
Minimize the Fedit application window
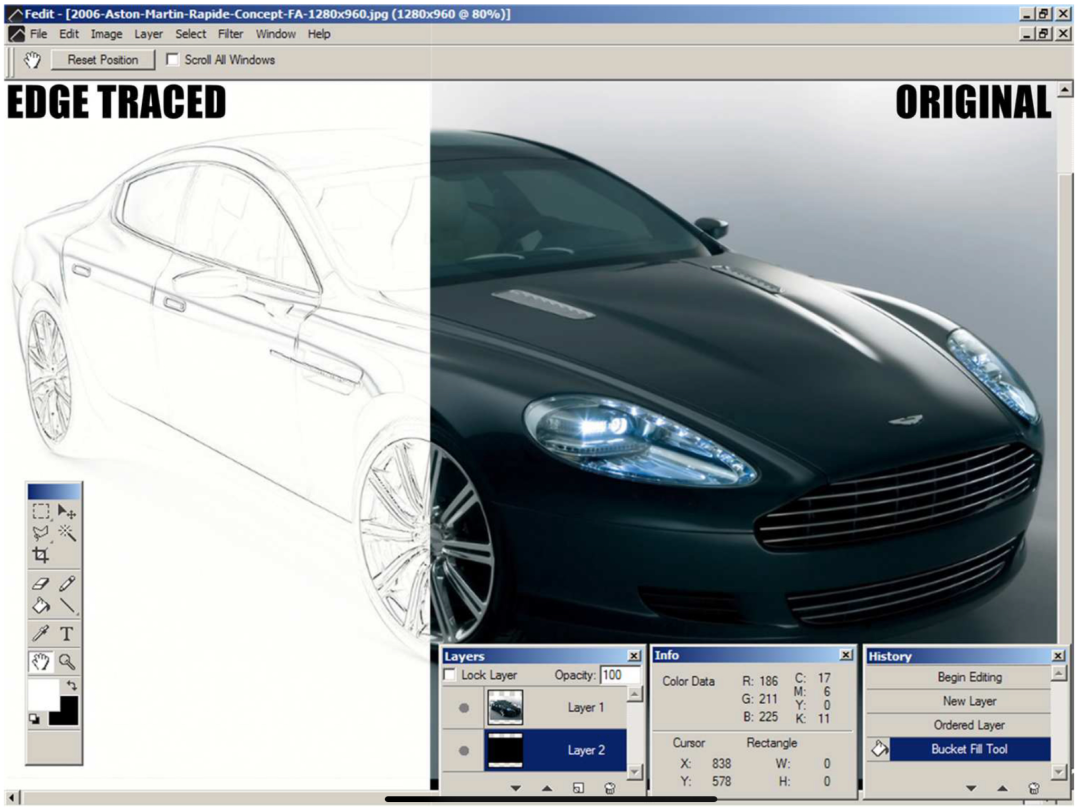1028,14
